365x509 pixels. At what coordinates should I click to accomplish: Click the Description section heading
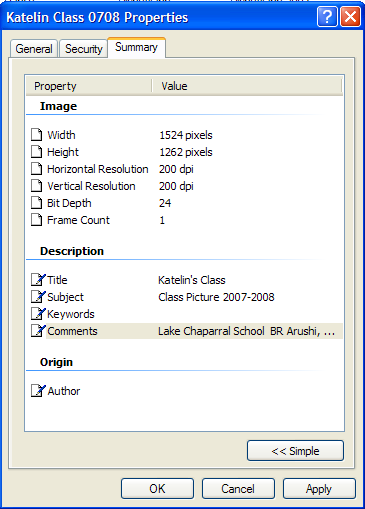pos(72,251)
